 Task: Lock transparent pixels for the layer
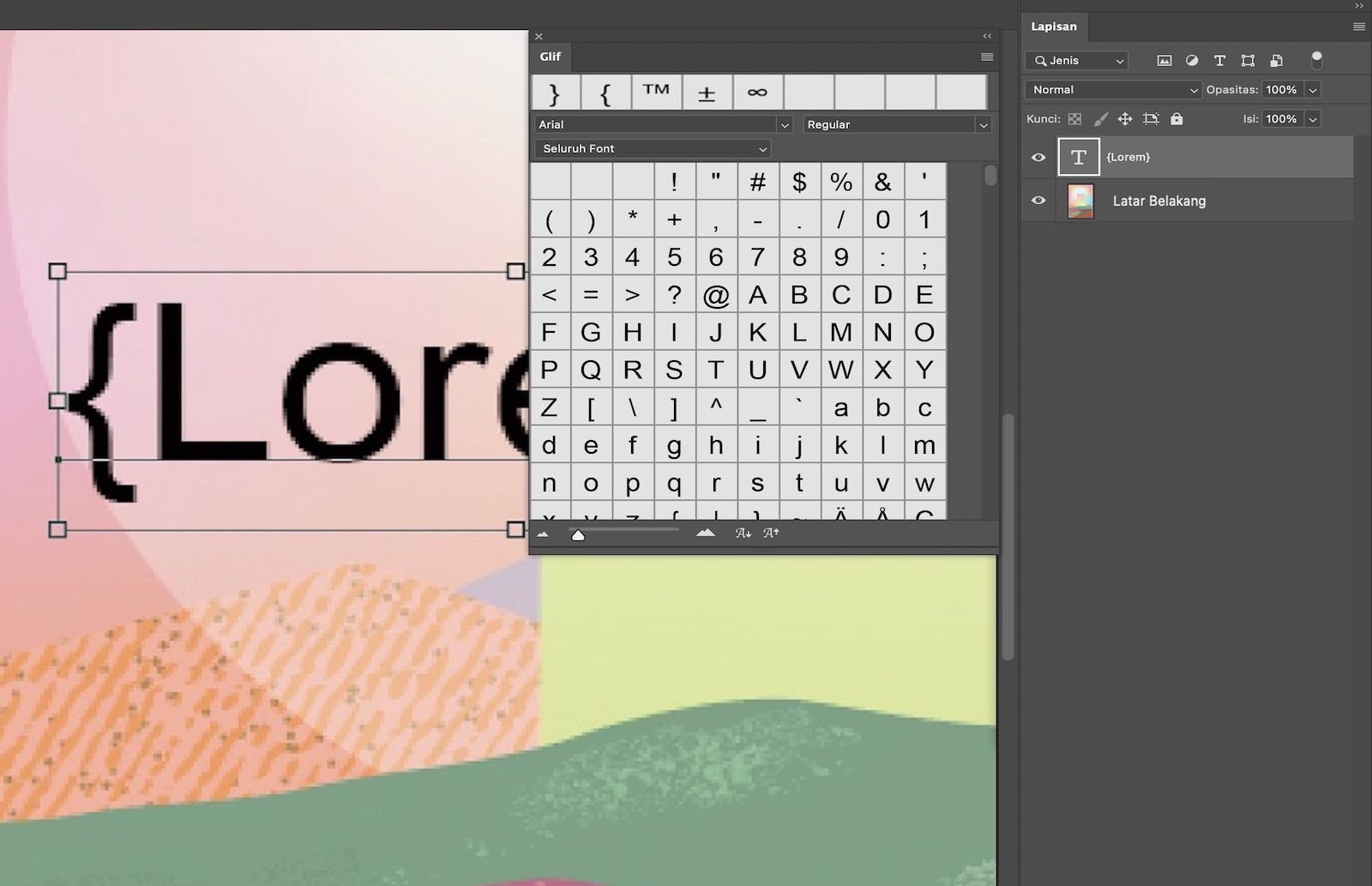1074,118
